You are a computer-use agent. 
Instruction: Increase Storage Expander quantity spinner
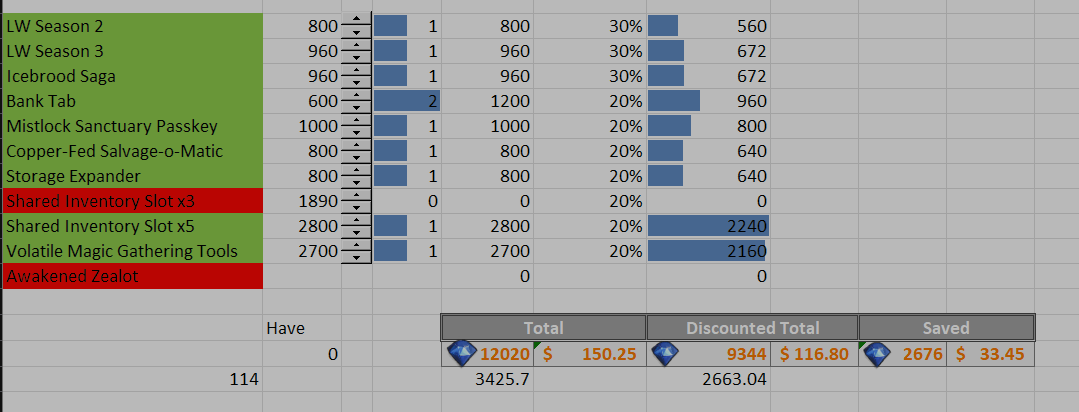coord(356,169)
